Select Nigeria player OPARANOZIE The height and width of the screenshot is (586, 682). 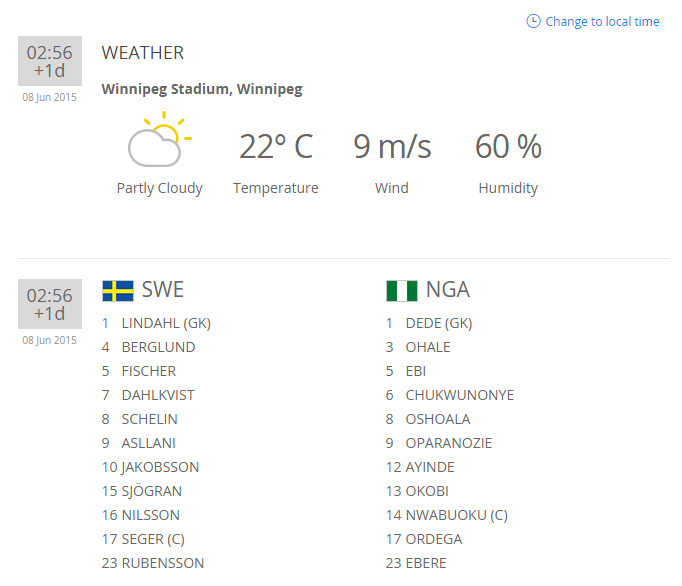(448, 443)
